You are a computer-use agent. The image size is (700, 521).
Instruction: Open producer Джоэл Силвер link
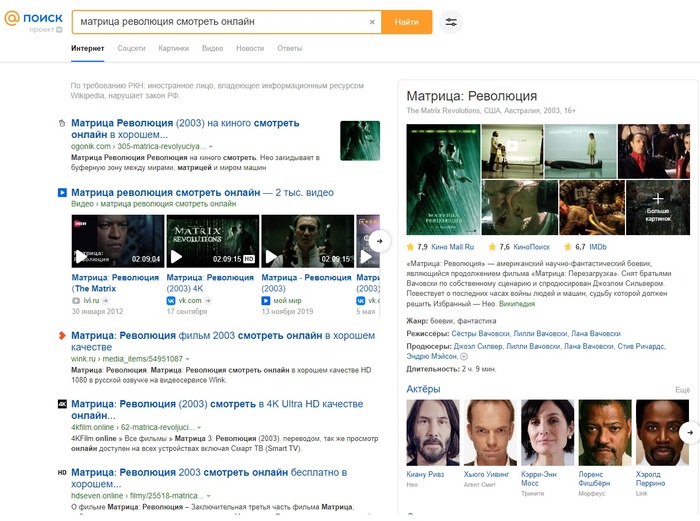click(478, 346)
